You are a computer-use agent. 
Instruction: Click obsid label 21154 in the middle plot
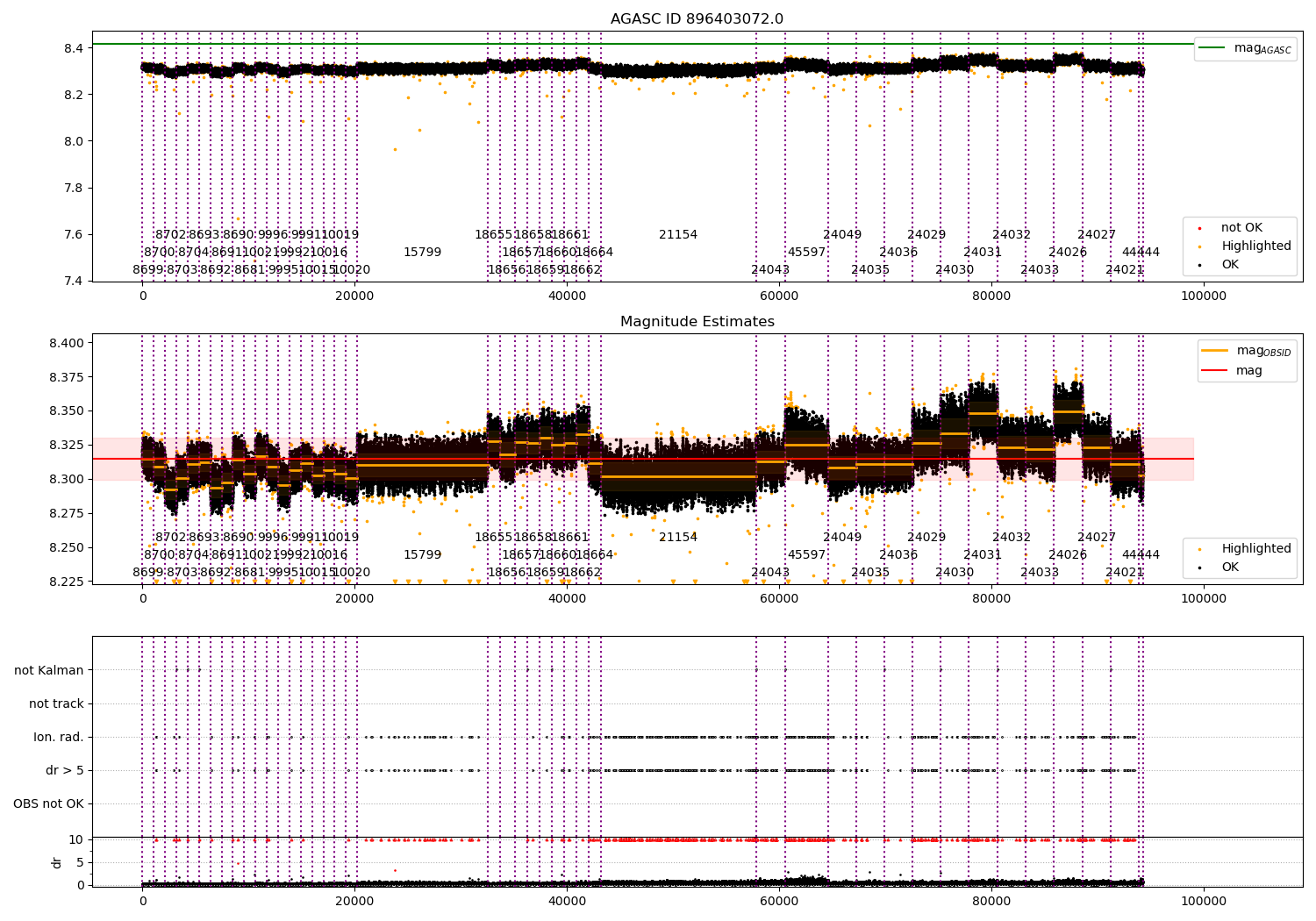click(678, 538)
